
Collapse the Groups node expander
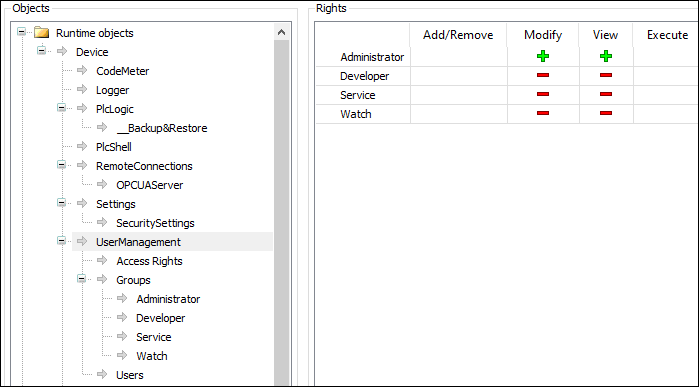point(81,279)
